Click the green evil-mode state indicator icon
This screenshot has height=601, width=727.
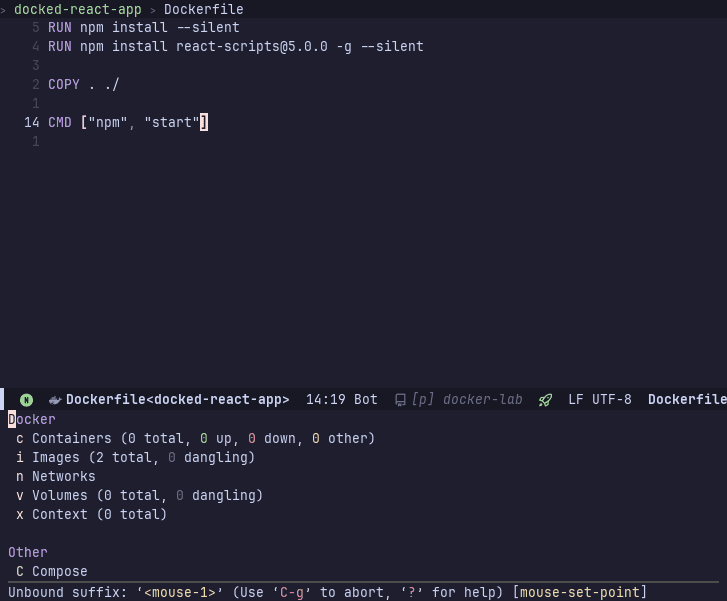(x=26, y=400)
